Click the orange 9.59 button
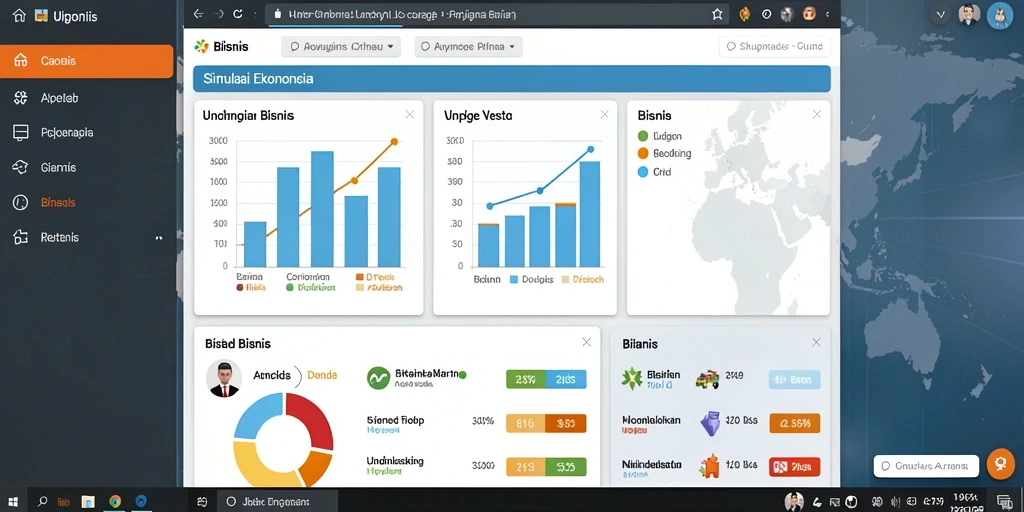The image size is (1024, 512). 566,423
